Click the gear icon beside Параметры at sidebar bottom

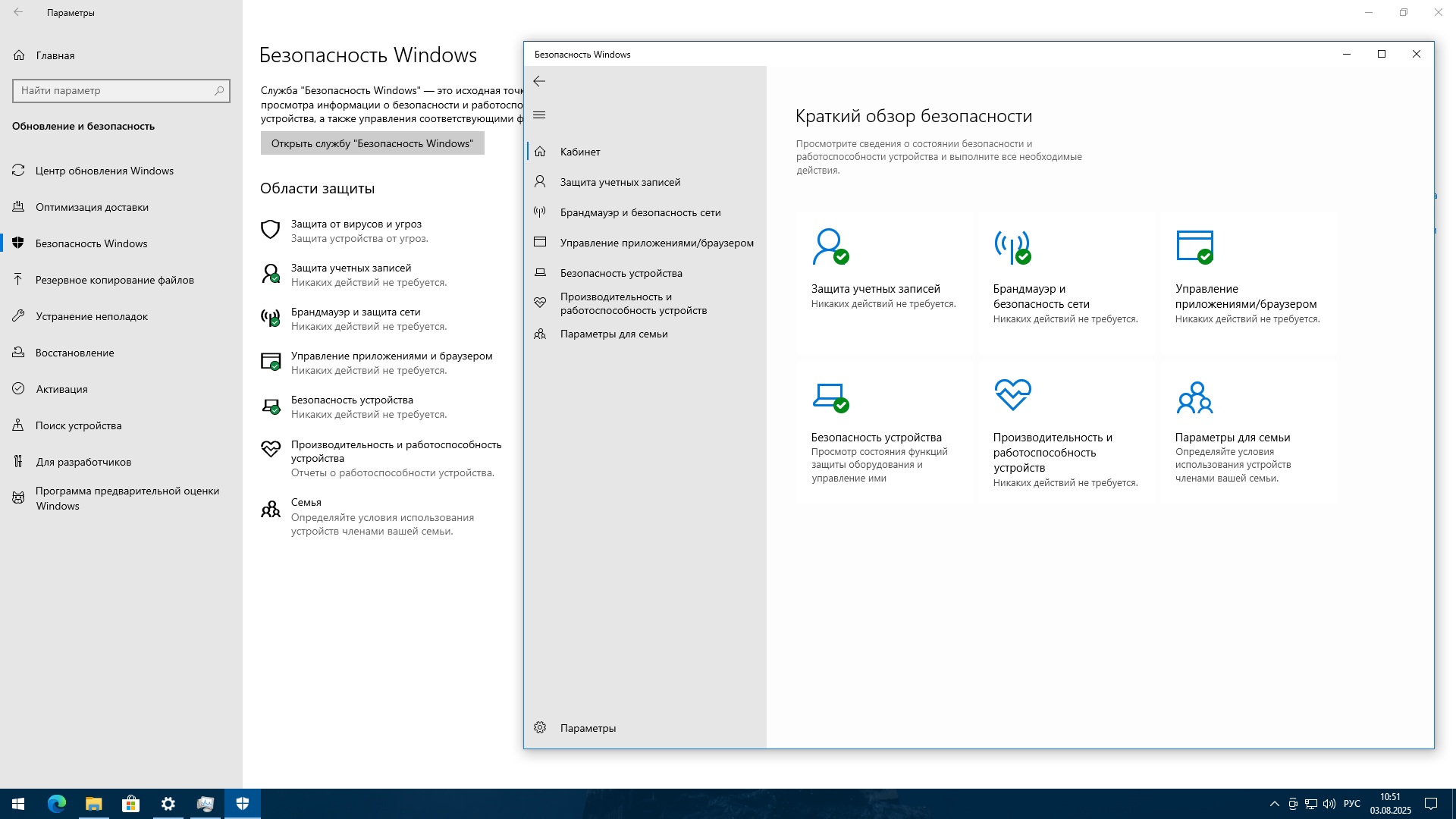tap(540, 727)
